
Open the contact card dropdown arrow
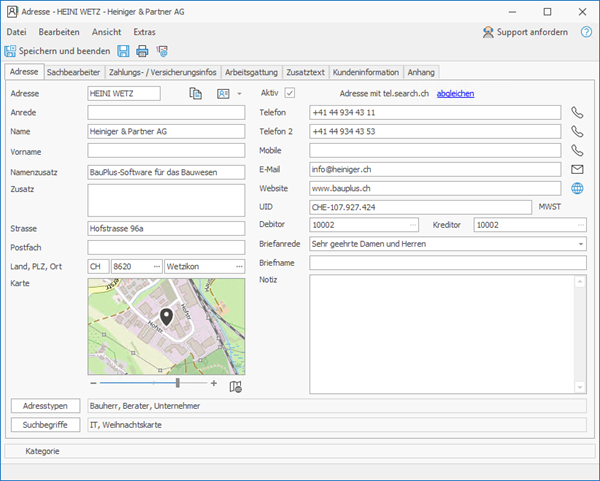[240, 94]
